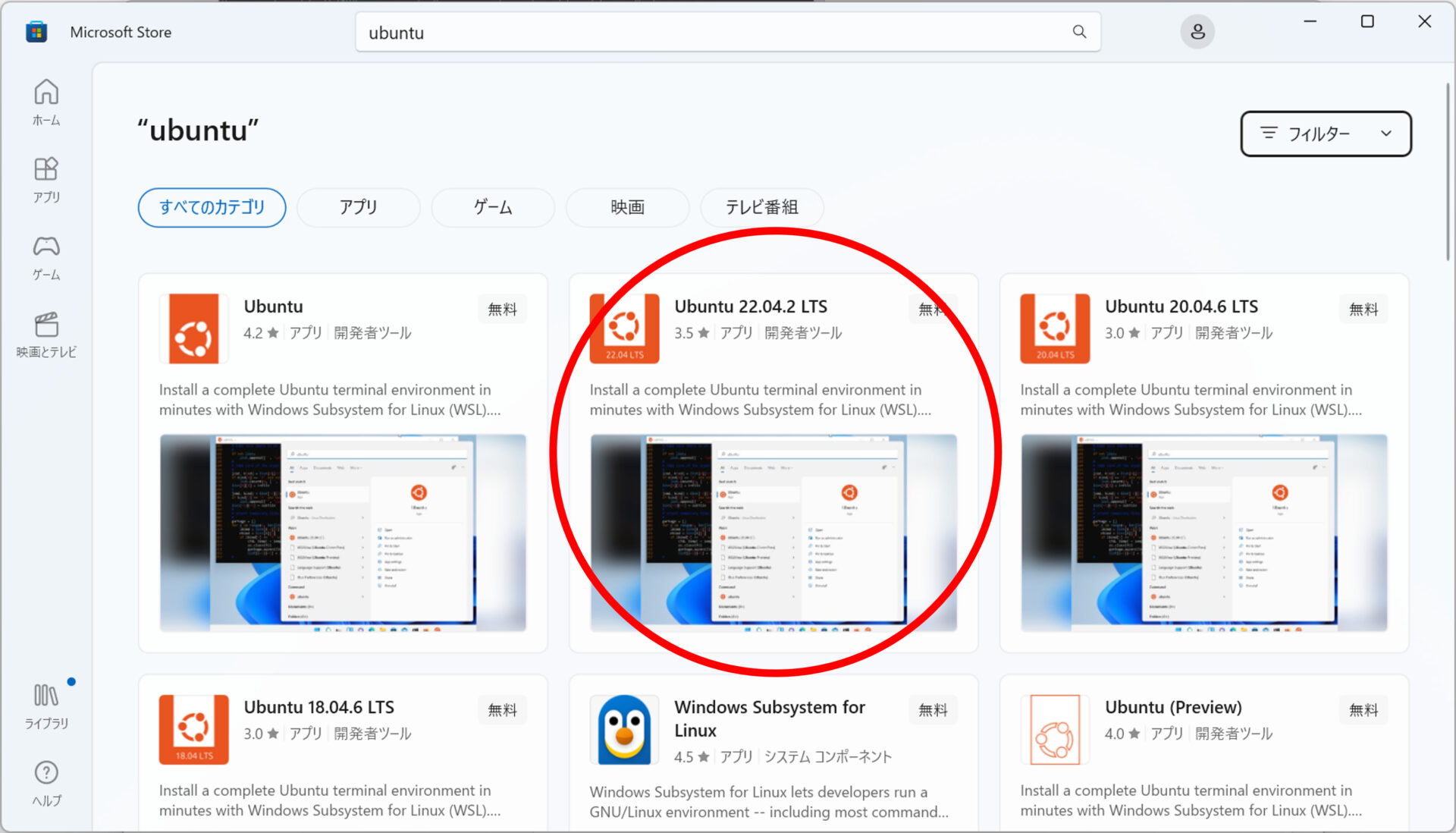The height and width of the screenshot is (833, 1456).
Task: Click the Ubuntu 22.04 LTS app icon
Action: point(624,328)
